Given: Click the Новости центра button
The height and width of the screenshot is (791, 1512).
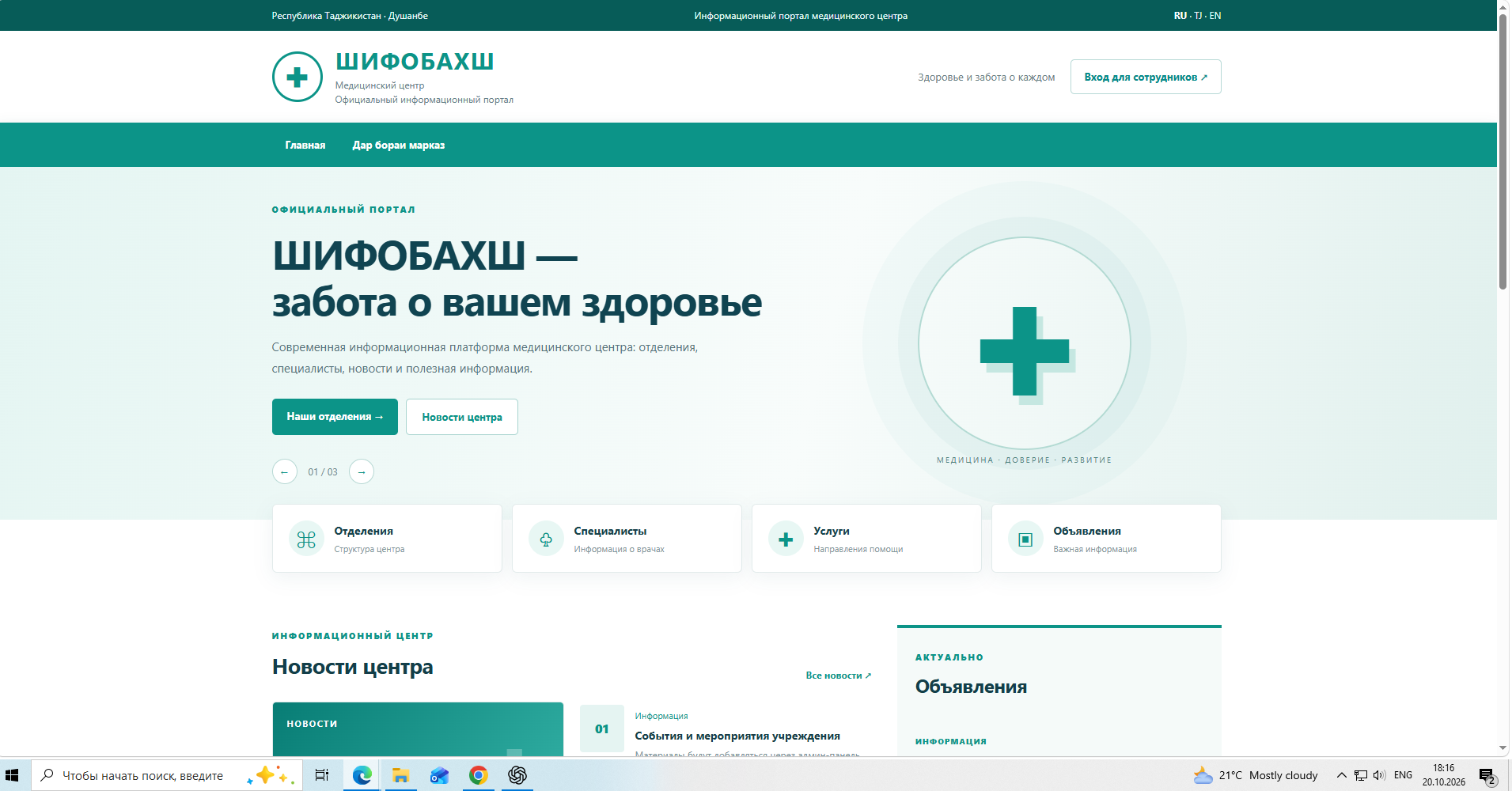Looking at the screenshot, I should (462, 417).
